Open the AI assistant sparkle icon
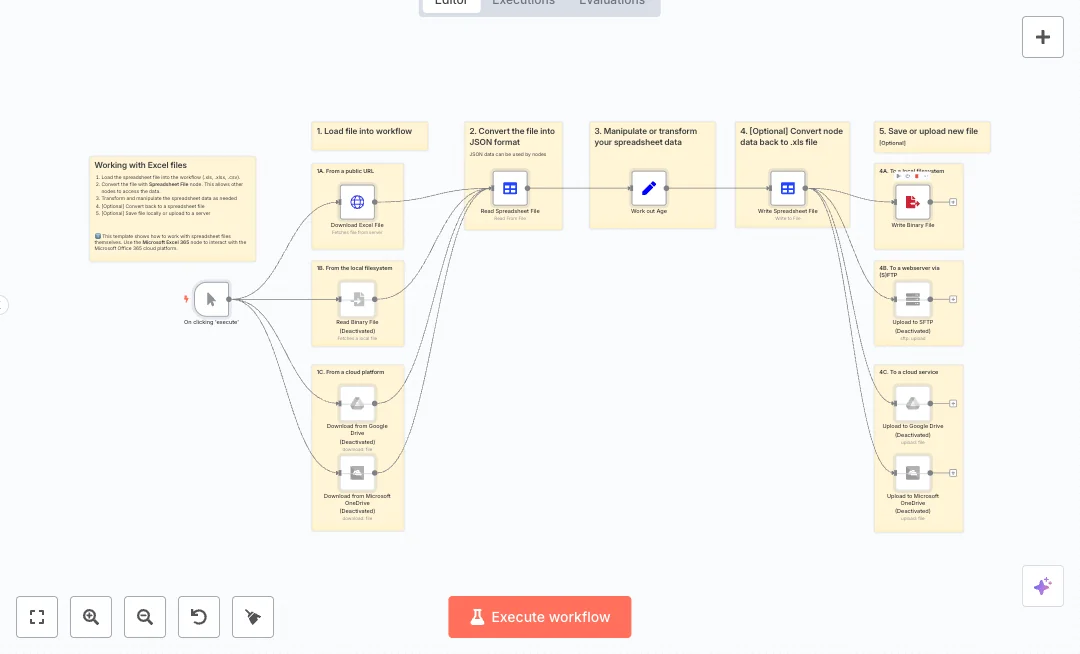The height and width of the screenshot is (654, 1080). [x=1043, y=586]
